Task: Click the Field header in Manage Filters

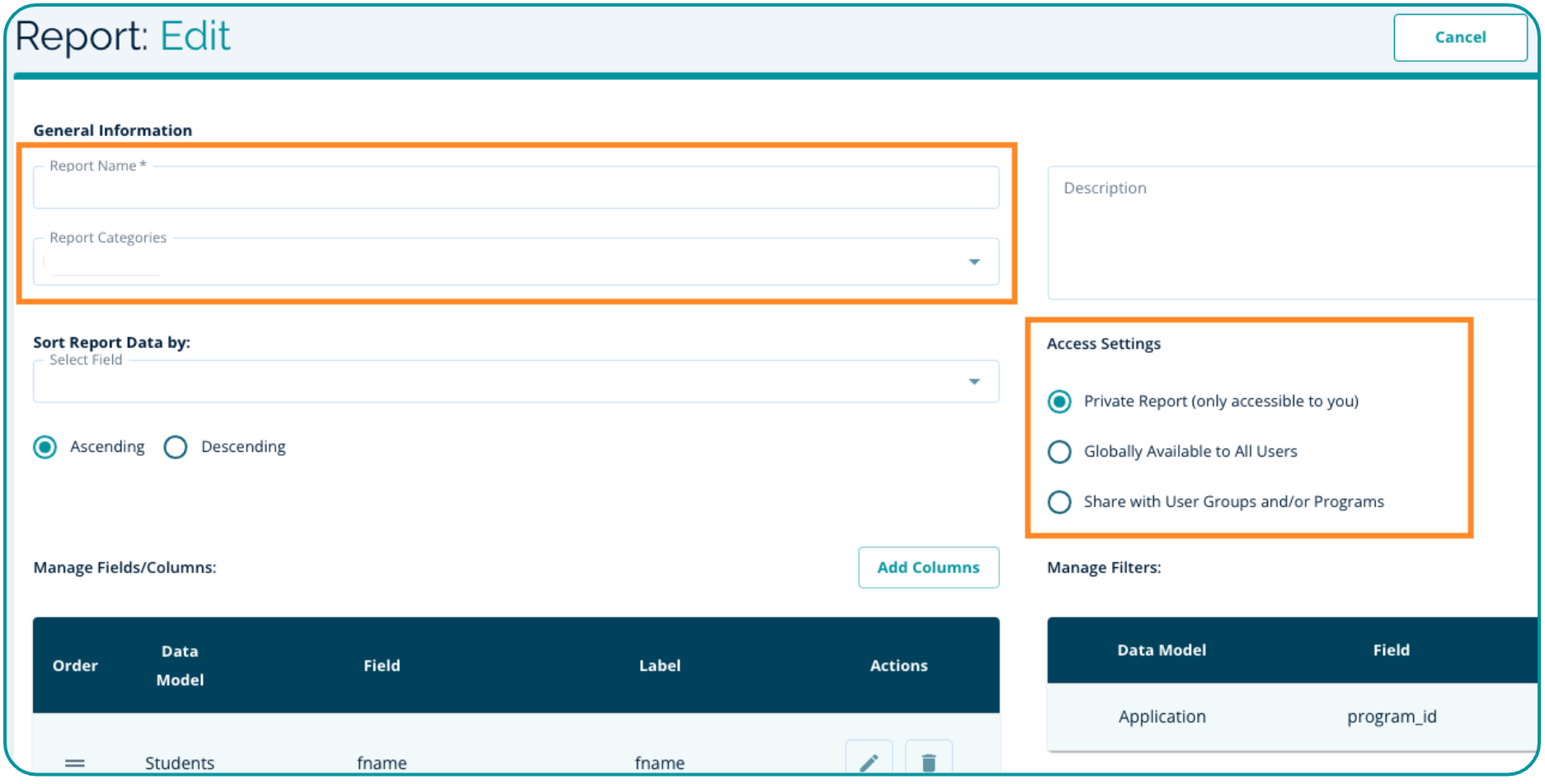Action: pos(1391,650)
